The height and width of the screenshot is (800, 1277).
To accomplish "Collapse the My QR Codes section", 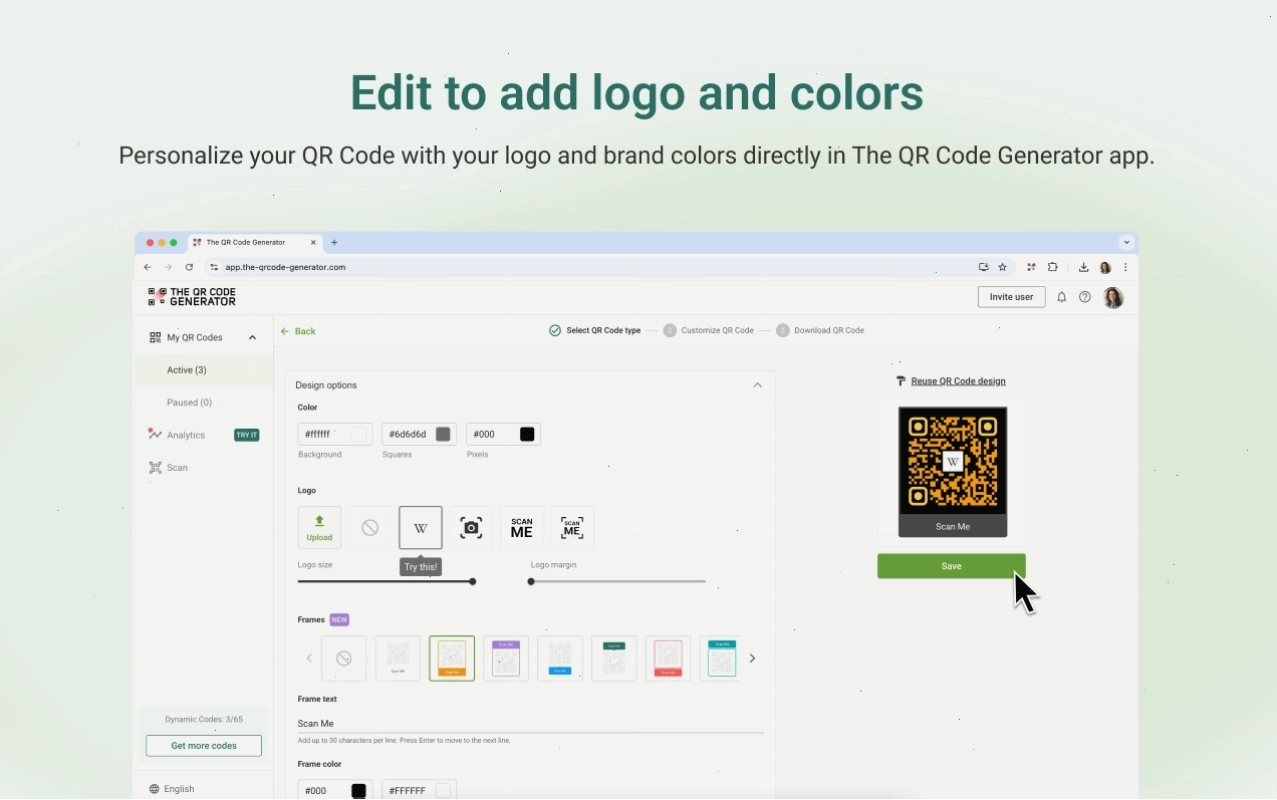I will pos(252,337).
